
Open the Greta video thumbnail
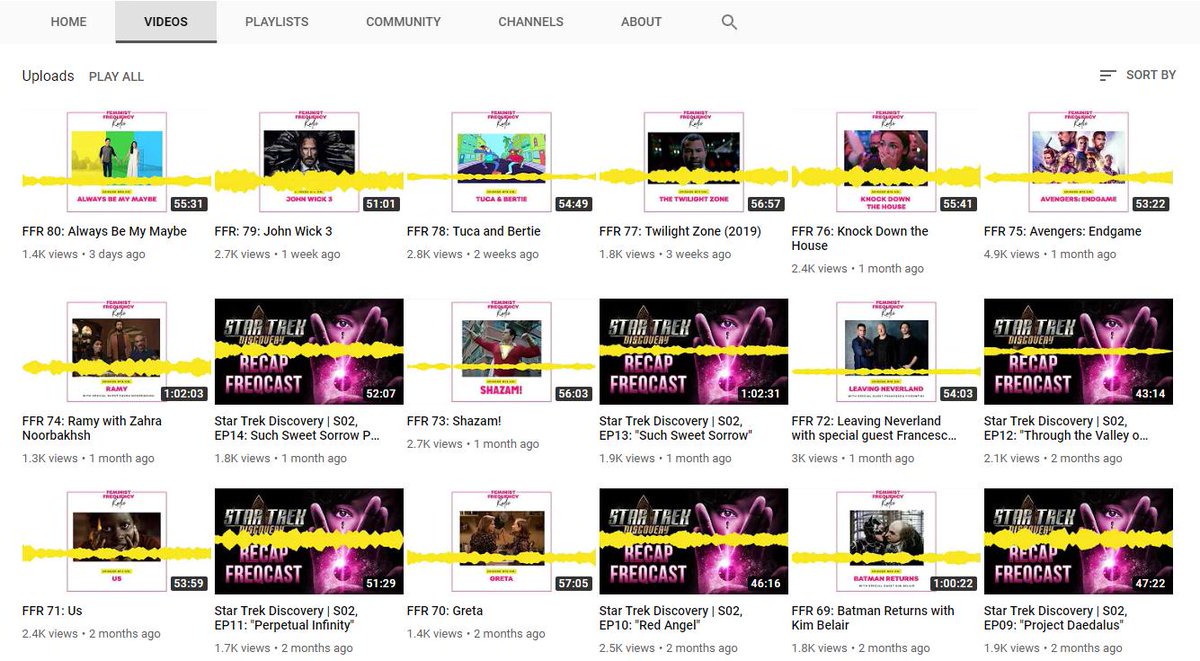[x=501, y=541]
